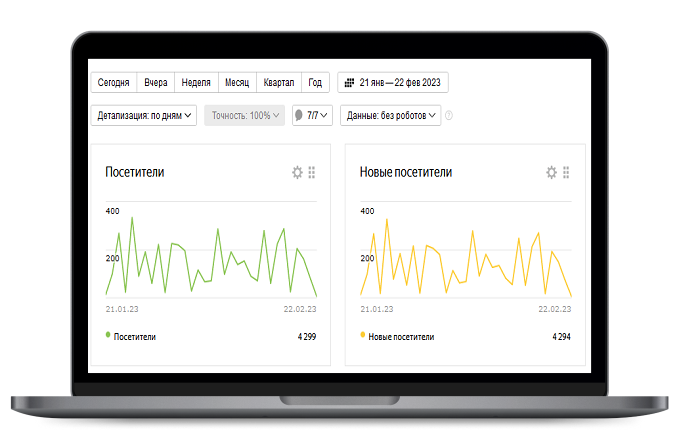This screenshot has width=680, height=432.
Task: Click the Посетители legend label
Action: tap(134, 337)
